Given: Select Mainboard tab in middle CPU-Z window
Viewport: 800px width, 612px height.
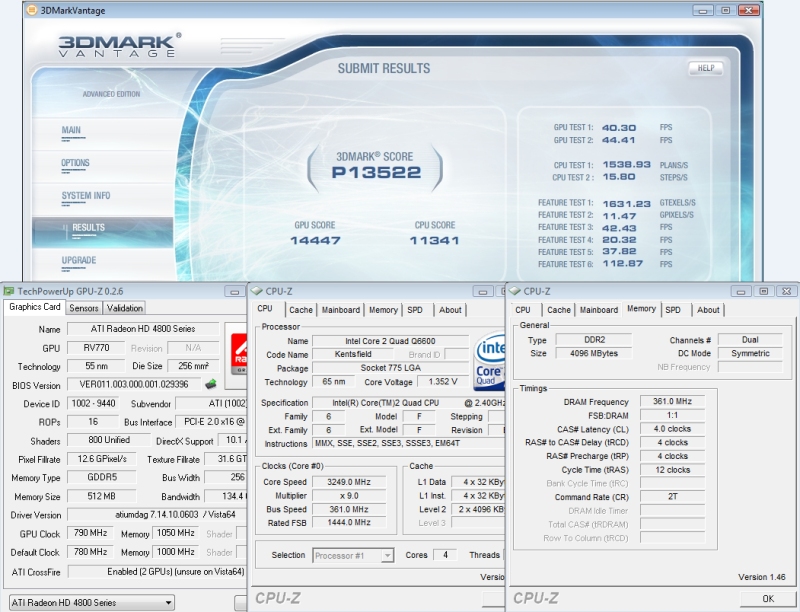Looking at the screenshot, I should coord(341,310).
